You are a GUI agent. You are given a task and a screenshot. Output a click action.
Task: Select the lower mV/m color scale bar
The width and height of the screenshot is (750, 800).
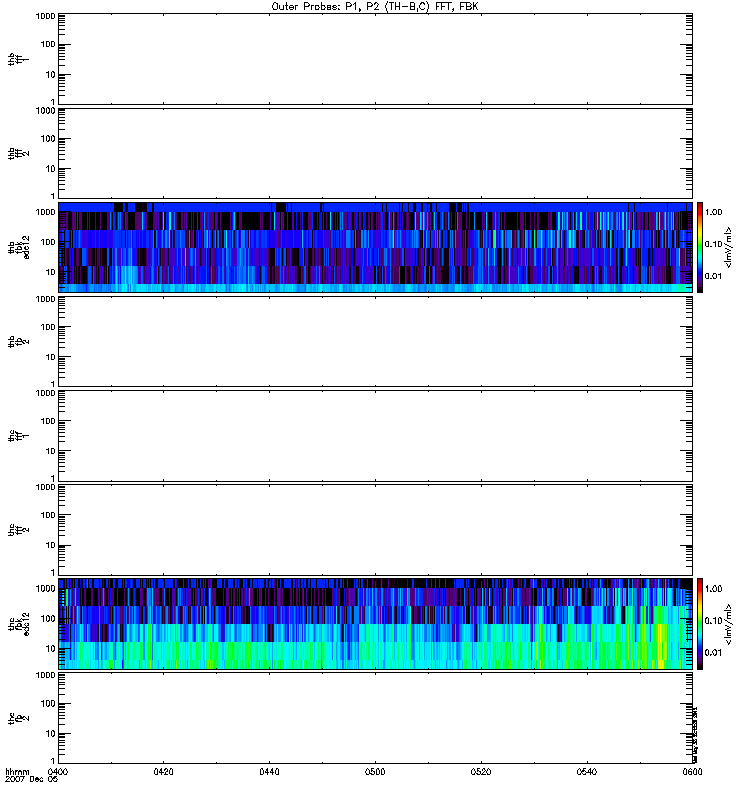700,624
